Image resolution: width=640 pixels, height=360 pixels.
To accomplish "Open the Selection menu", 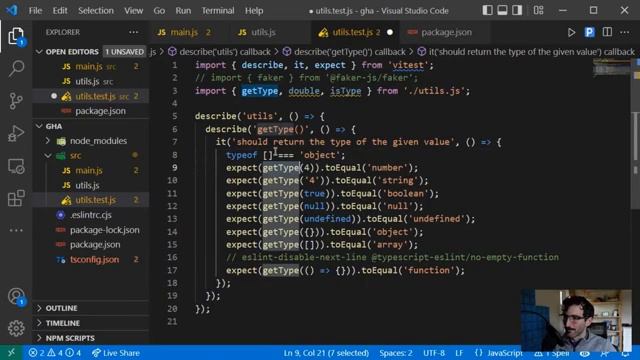I will (x=96, y=10).
